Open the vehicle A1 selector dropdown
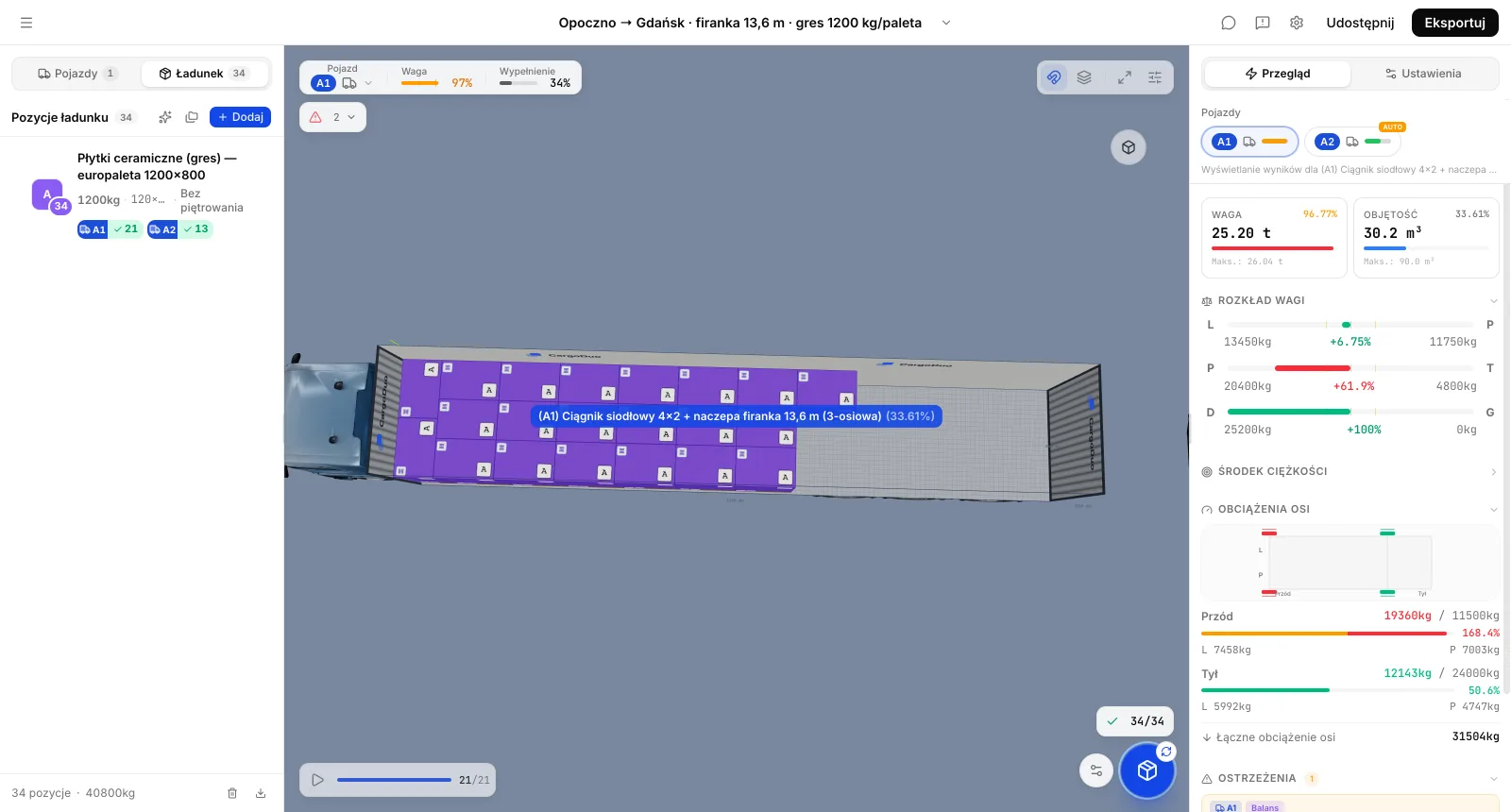The width and height of the screenshot is (1511, 812). (342, 83)
